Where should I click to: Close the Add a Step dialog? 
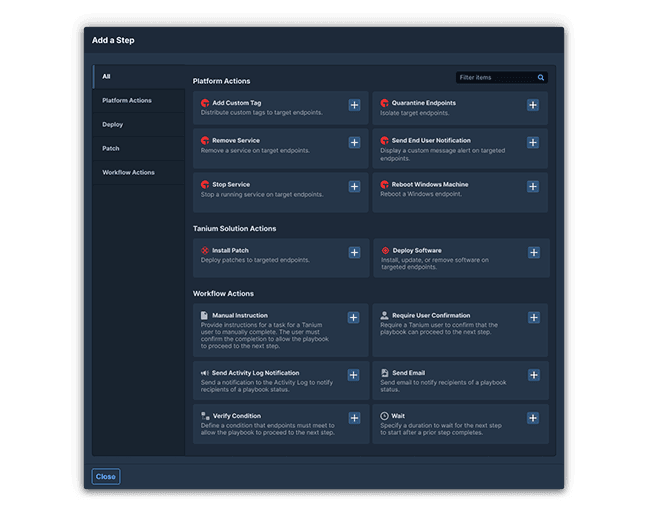106,477
